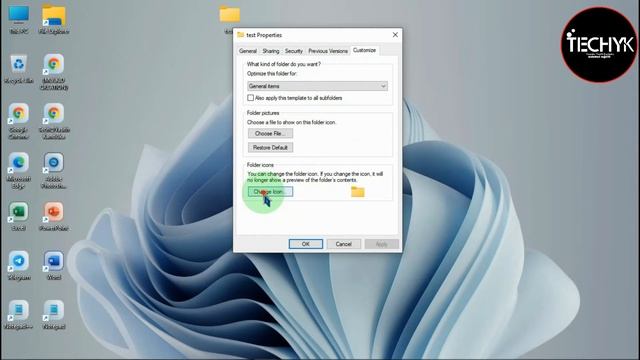This screenshot has width=640, height=360.
Task: Open the Telegram desktop shortcut
Action: (19, 266)
